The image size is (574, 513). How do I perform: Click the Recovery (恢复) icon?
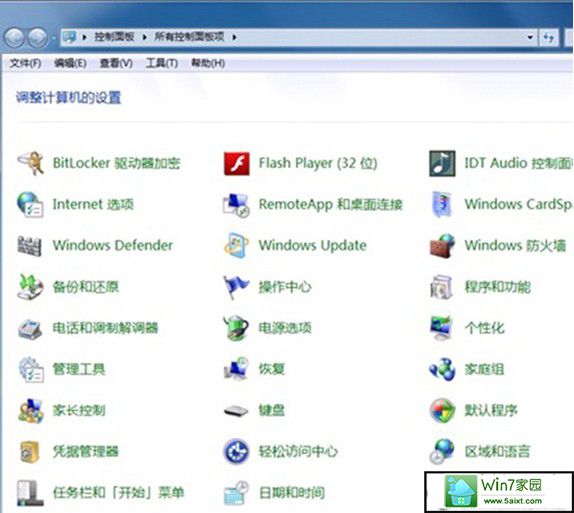point(236,369)
